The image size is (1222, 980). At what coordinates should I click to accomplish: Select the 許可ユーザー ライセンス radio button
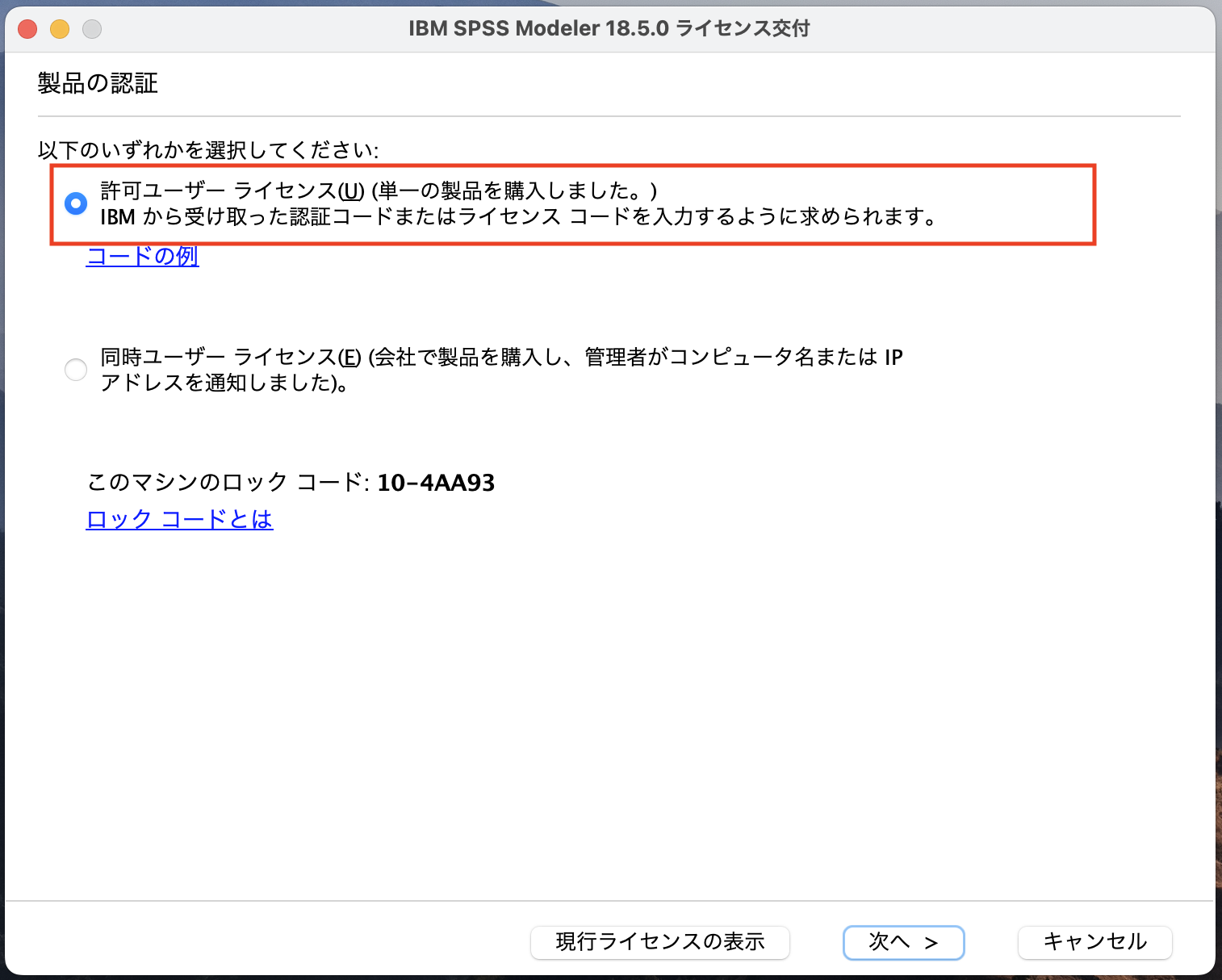(x=76, y=203)
